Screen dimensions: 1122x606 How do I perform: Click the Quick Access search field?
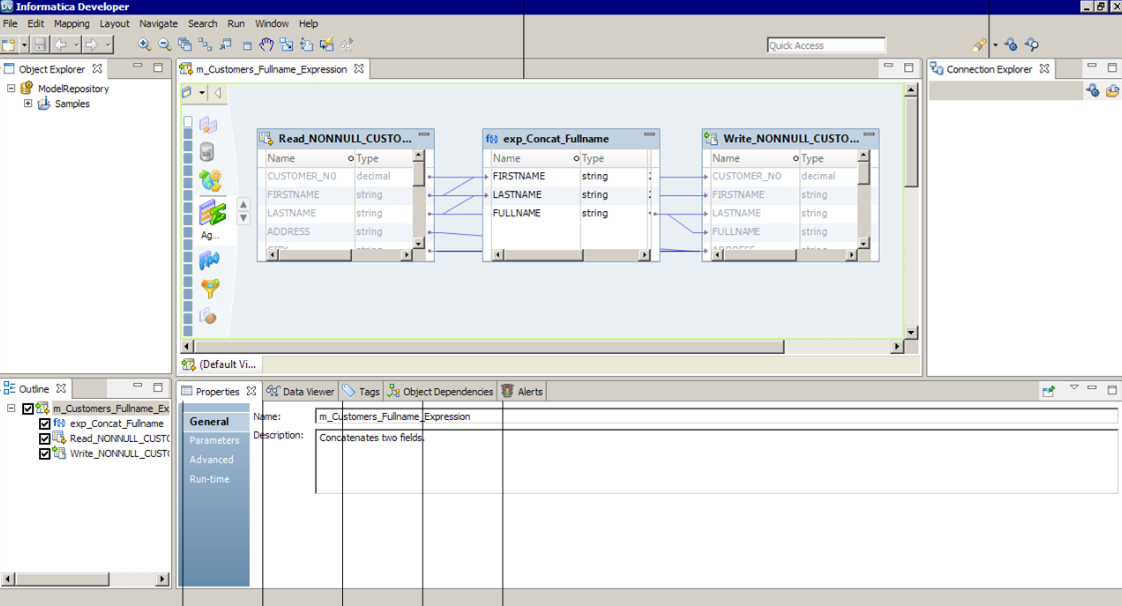[x=826, y=45]
